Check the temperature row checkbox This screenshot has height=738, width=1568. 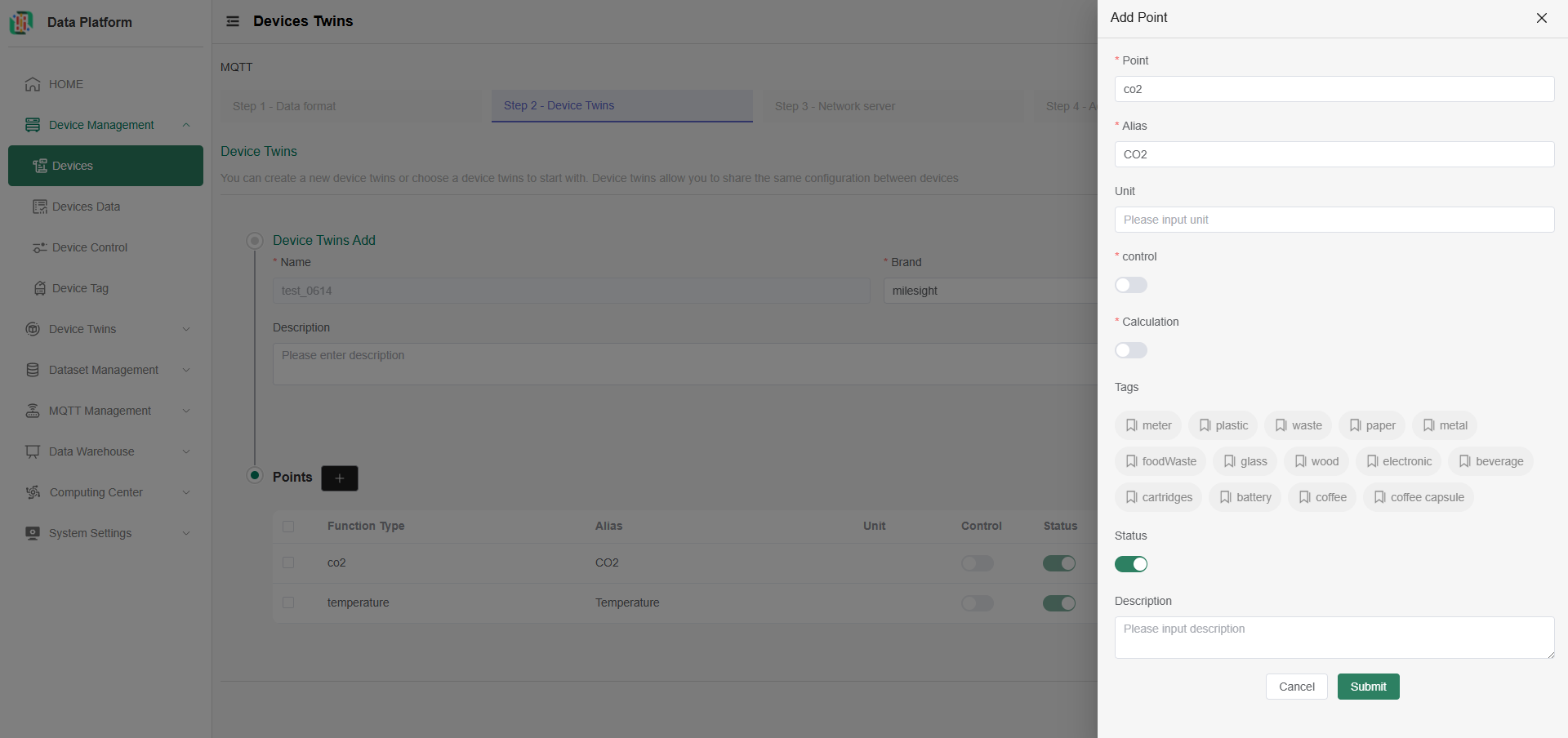(288, 602)
